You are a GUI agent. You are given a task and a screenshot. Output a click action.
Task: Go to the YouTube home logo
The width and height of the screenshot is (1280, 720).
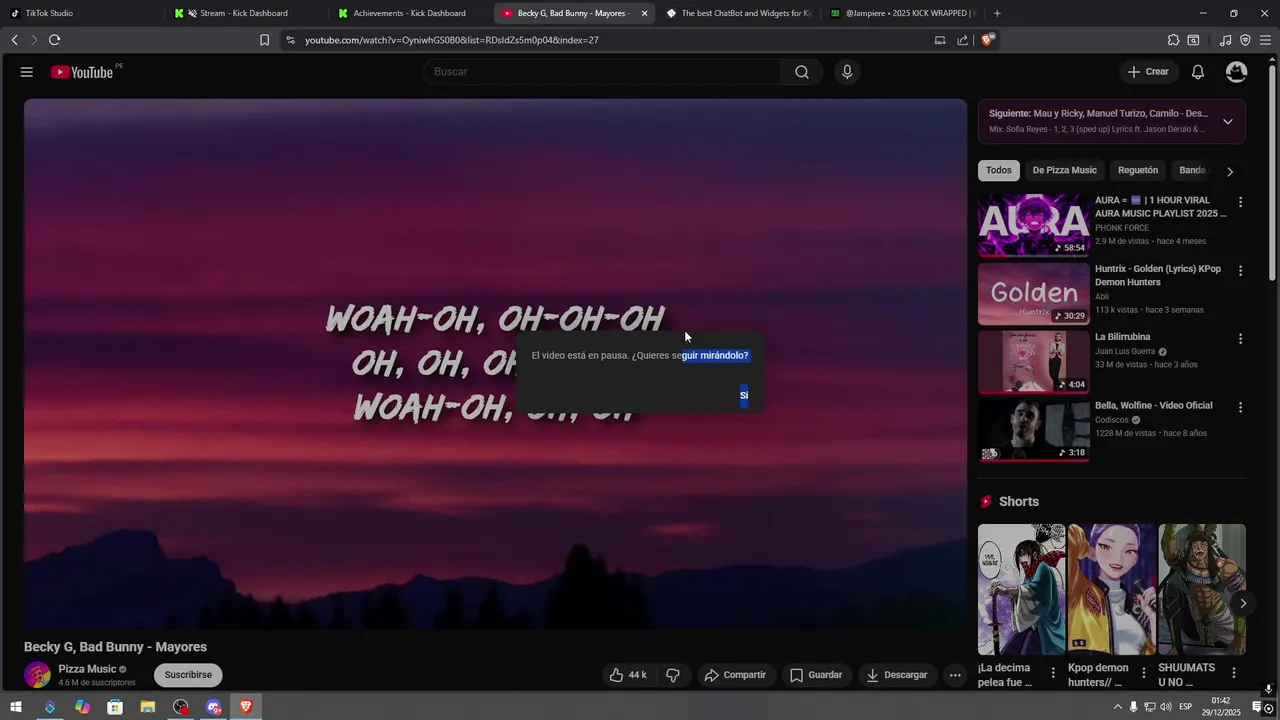coord(82,72)
